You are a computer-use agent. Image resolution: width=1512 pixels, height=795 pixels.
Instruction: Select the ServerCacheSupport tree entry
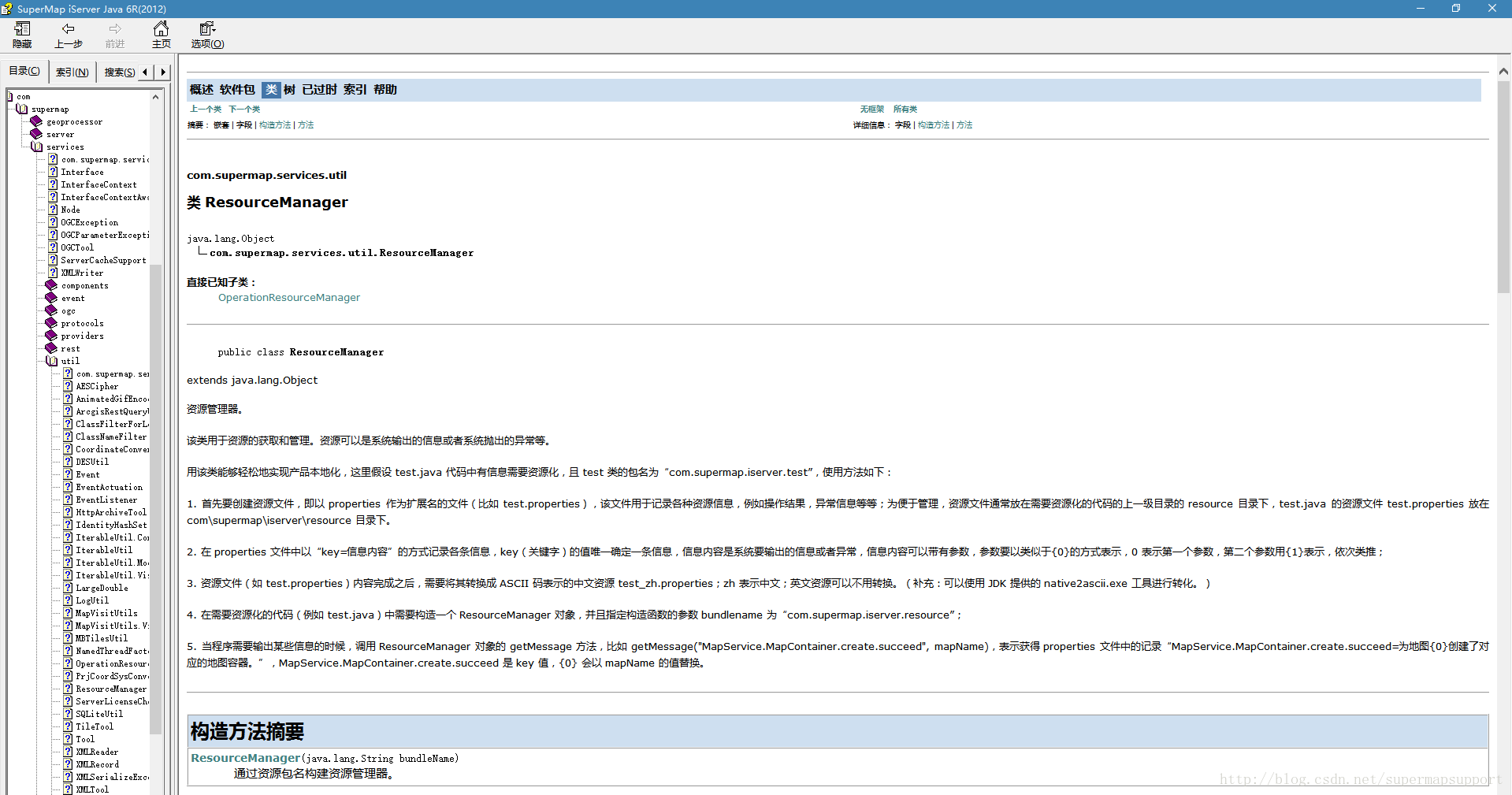coord(103,260)
